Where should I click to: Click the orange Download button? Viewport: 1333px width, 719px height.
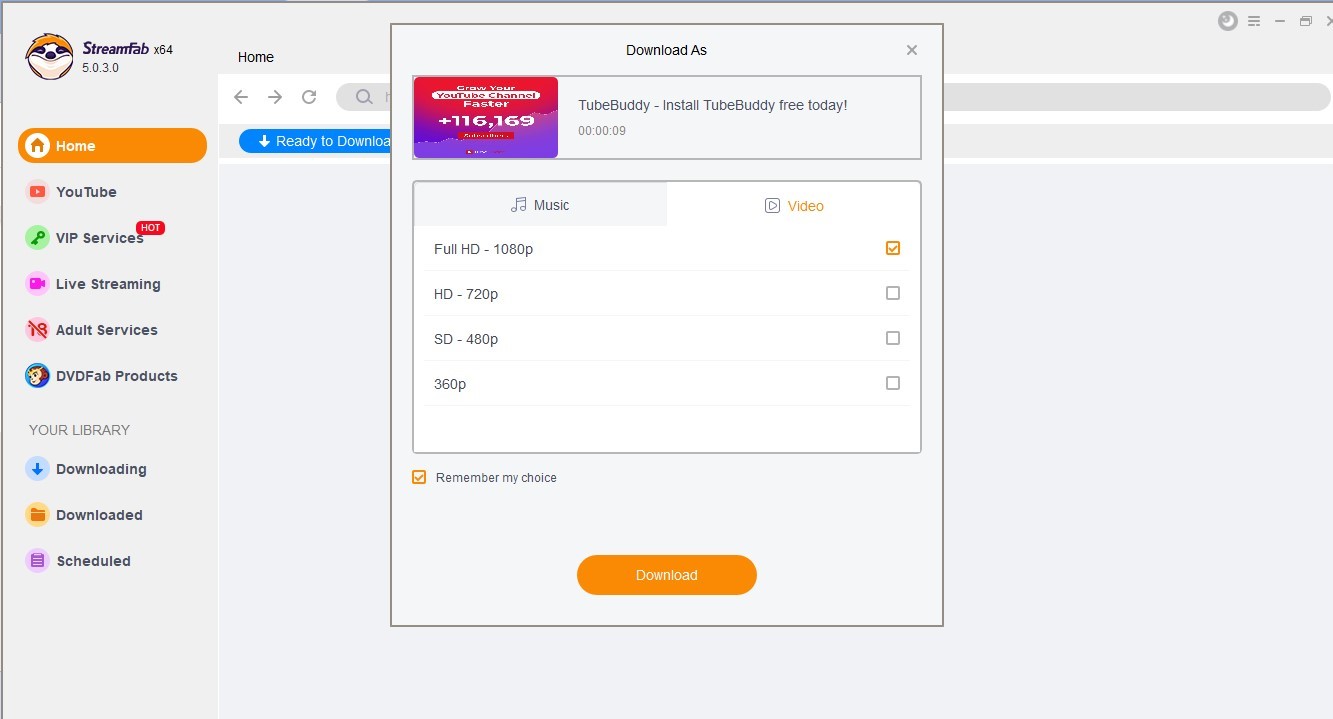(x=667, y=575)
